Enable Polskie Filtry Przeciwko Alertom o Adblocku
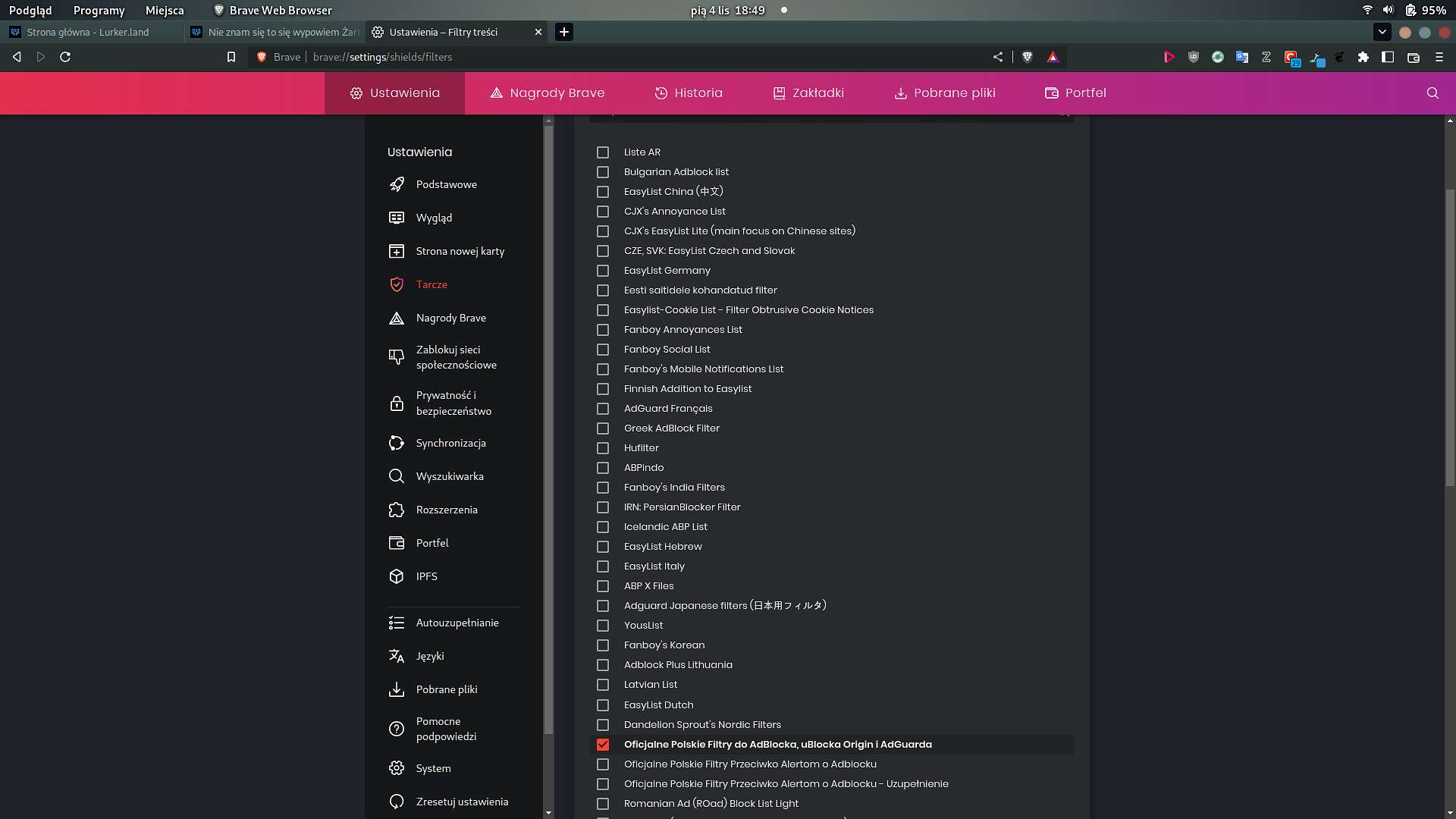Screen dimensions: 1456x819 click(603, 764)
